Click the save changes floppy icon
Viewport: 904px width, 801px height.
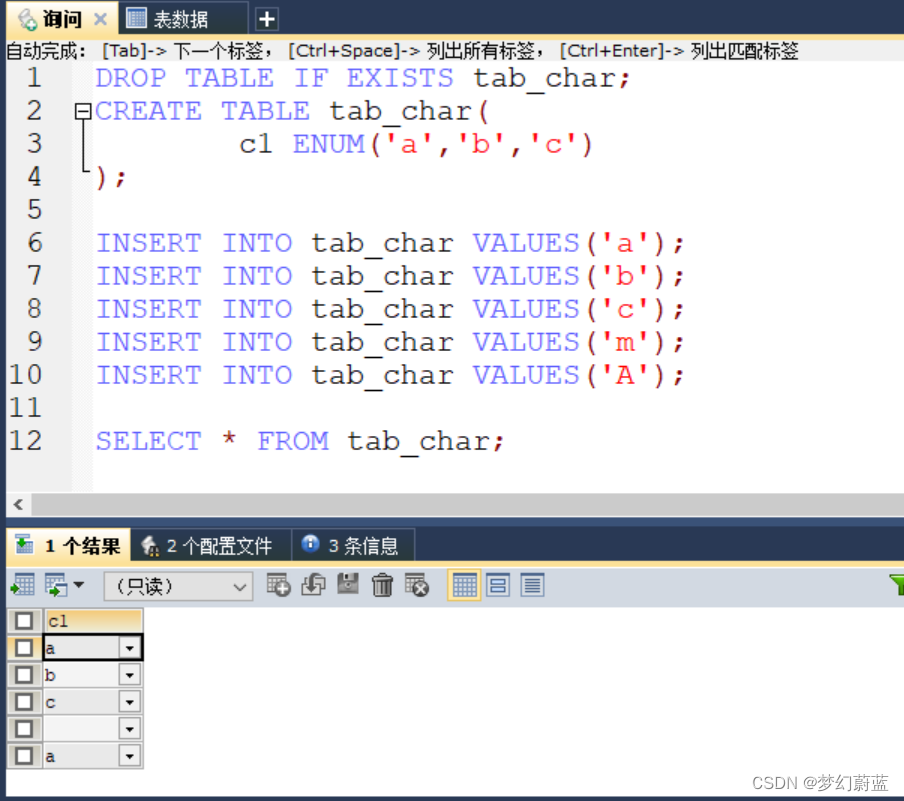click(348, 584)
